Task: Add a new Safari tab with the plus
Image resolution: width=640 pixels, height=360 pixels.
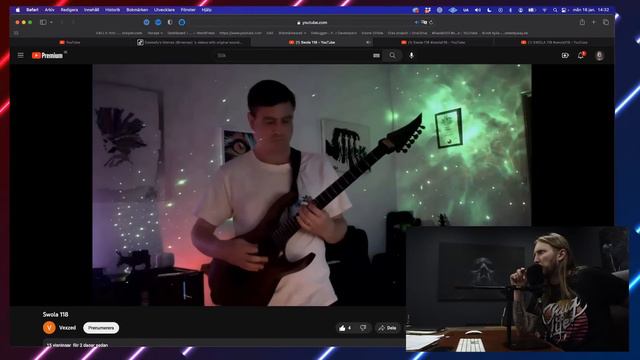Action: tap(593, 22)
